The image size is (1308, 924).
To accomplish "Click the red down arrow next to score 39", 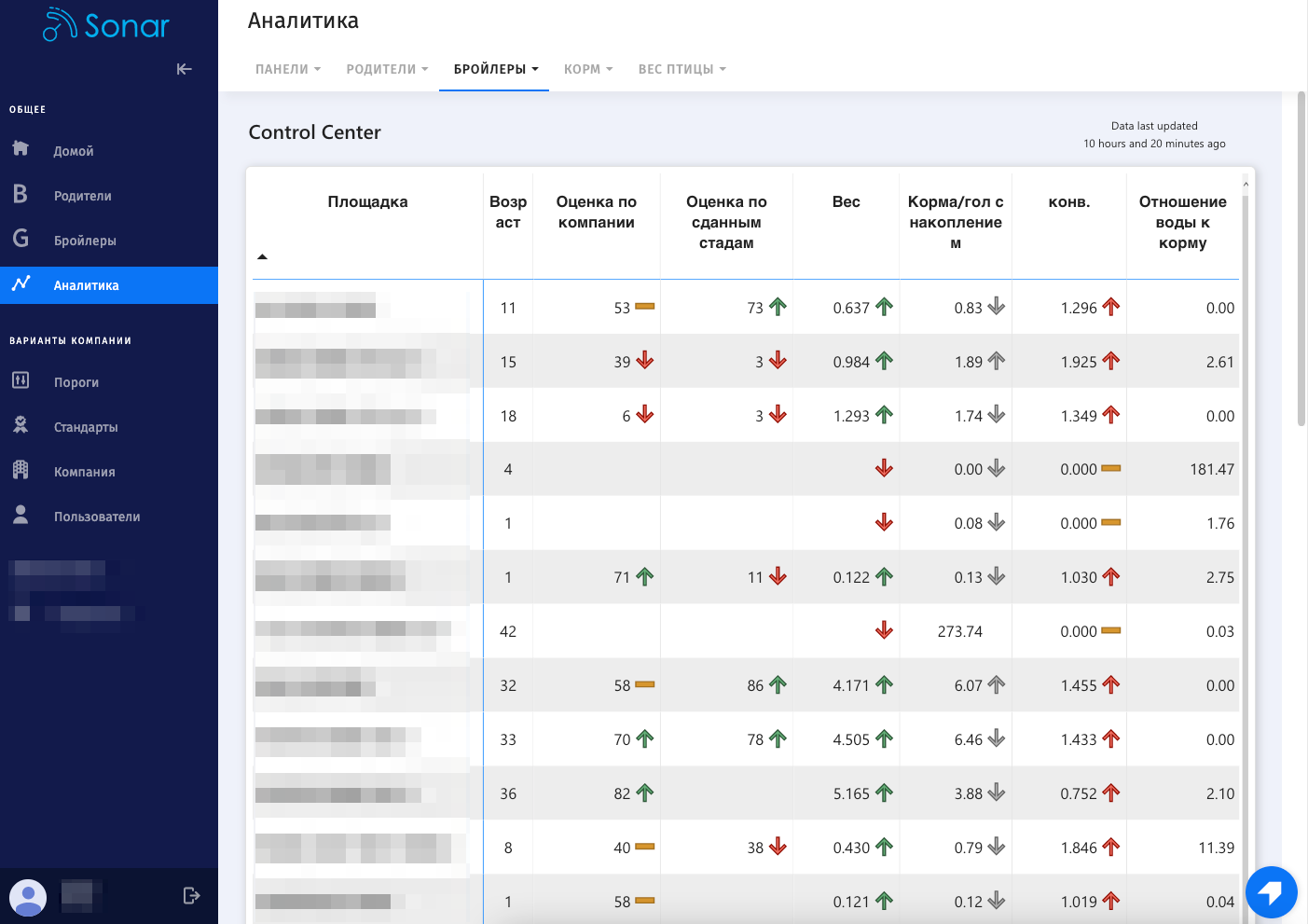I will click(x=645, y=361).
